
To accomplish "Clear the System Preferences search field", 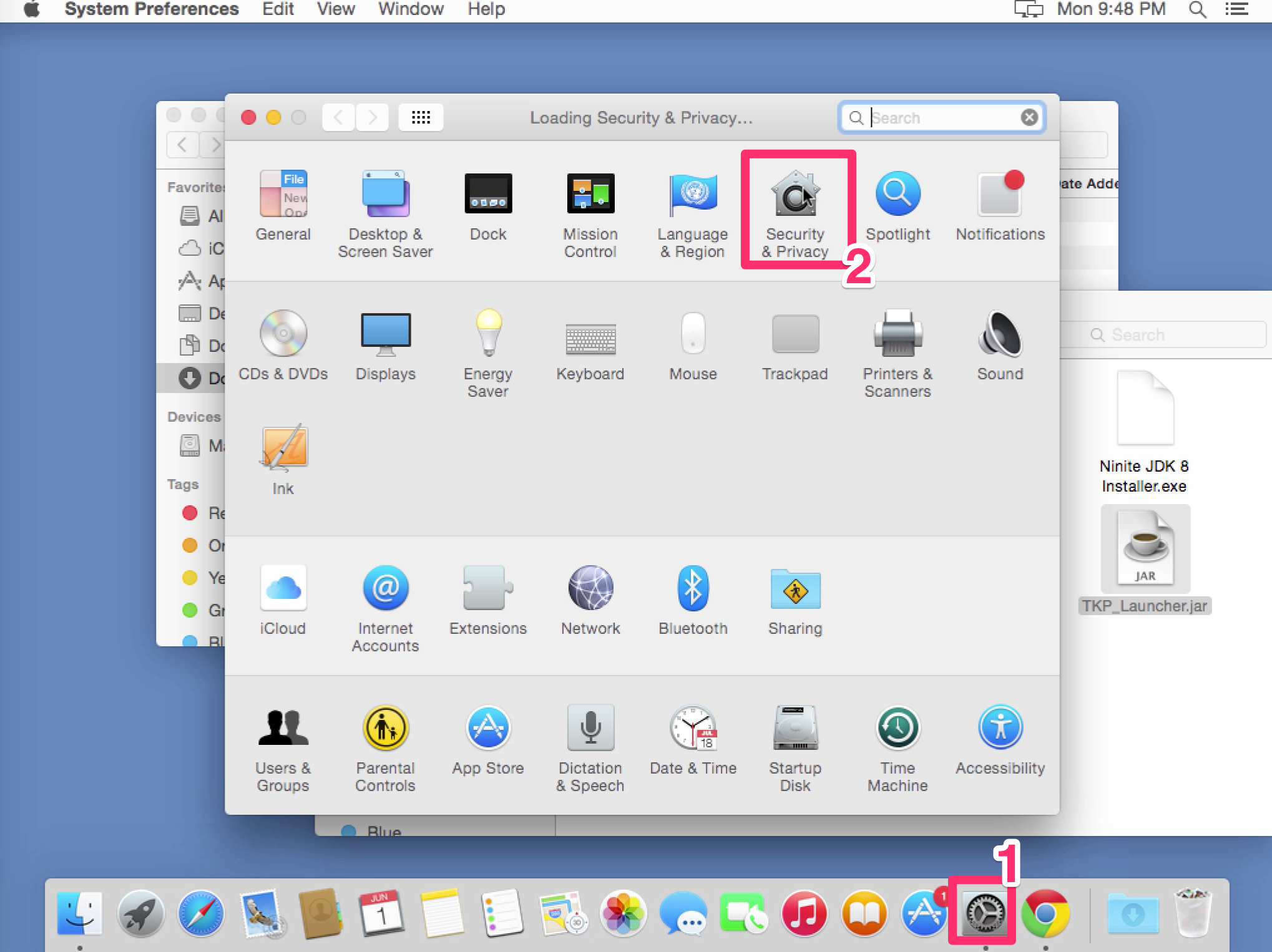I will pyautogui.click(x=1029, y=117).
